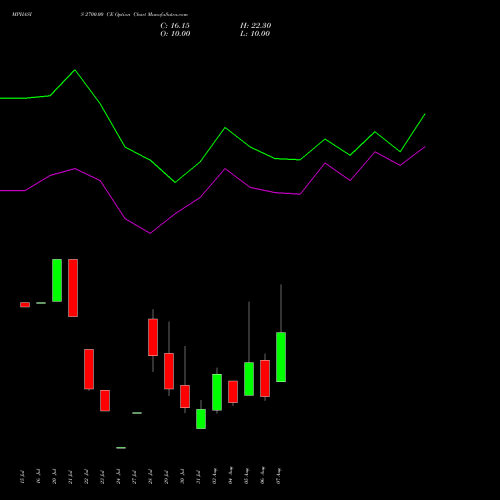Click the '07 Aug' date axis label

coord(278,476)
